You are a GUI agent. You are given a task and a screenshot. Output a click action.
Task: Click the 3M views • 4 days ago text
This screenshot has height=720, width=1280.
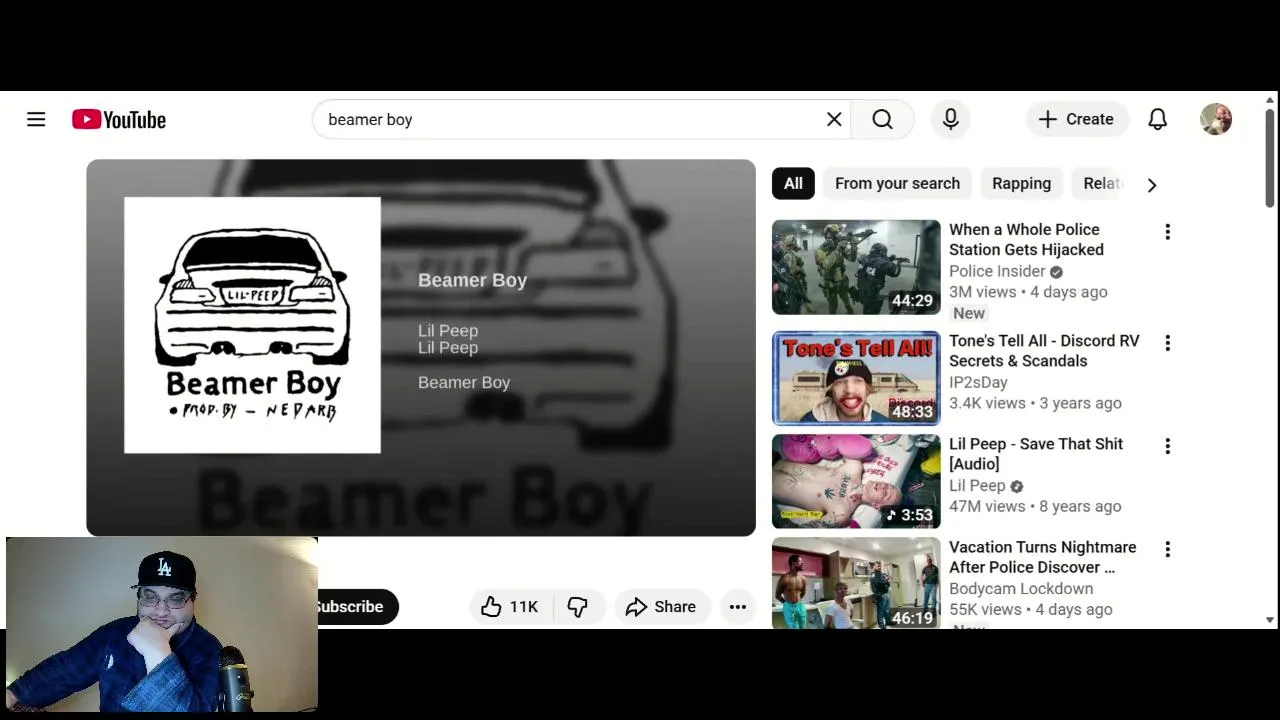(1028, 292)
